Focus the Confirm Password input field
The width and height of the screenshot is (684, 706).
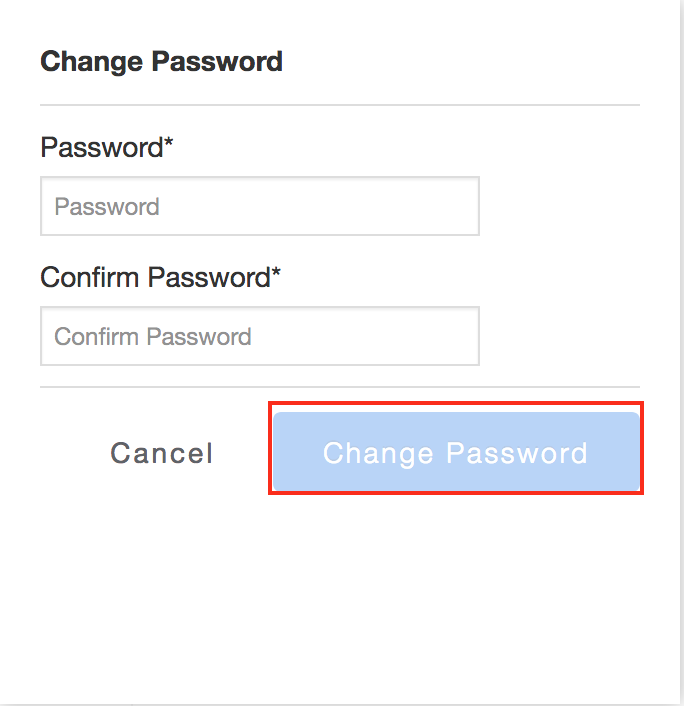pos(260,336)
